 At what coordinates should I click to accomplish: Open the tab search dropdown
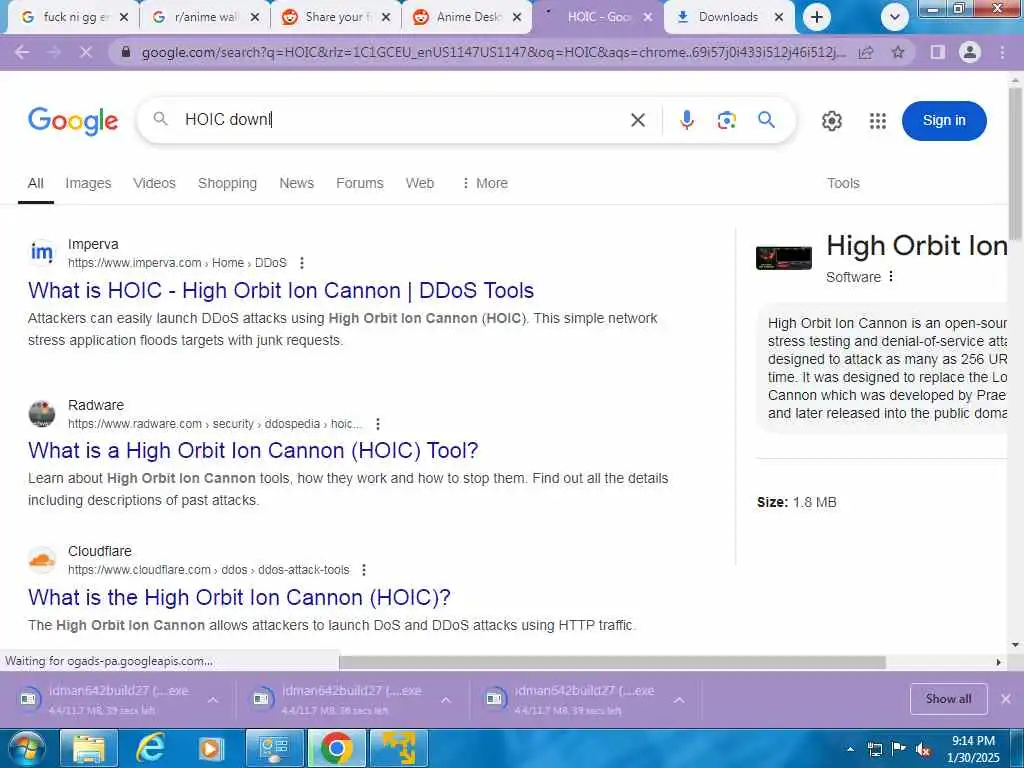tap(895, 17)
